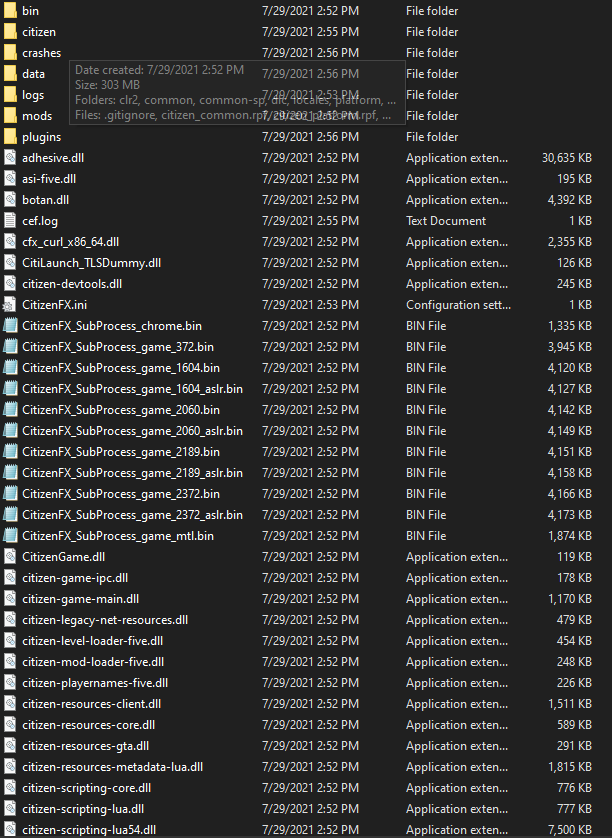Select the citizen folder name
Viewport: 612px width, 838px height.
click(x=39, y=32)
